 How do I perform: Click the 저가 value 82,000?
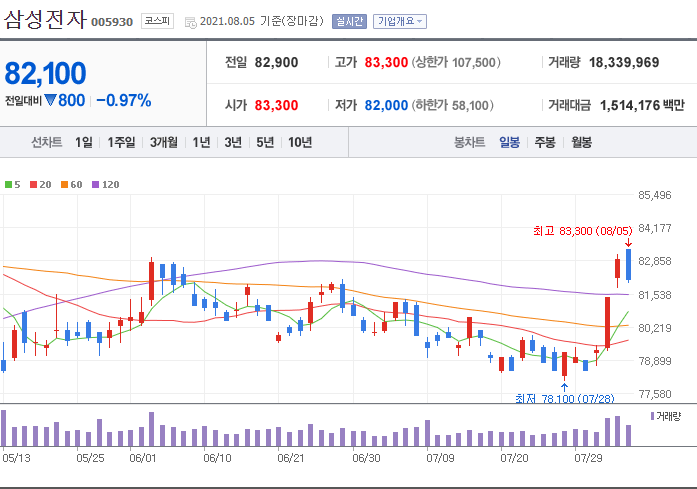386,105
